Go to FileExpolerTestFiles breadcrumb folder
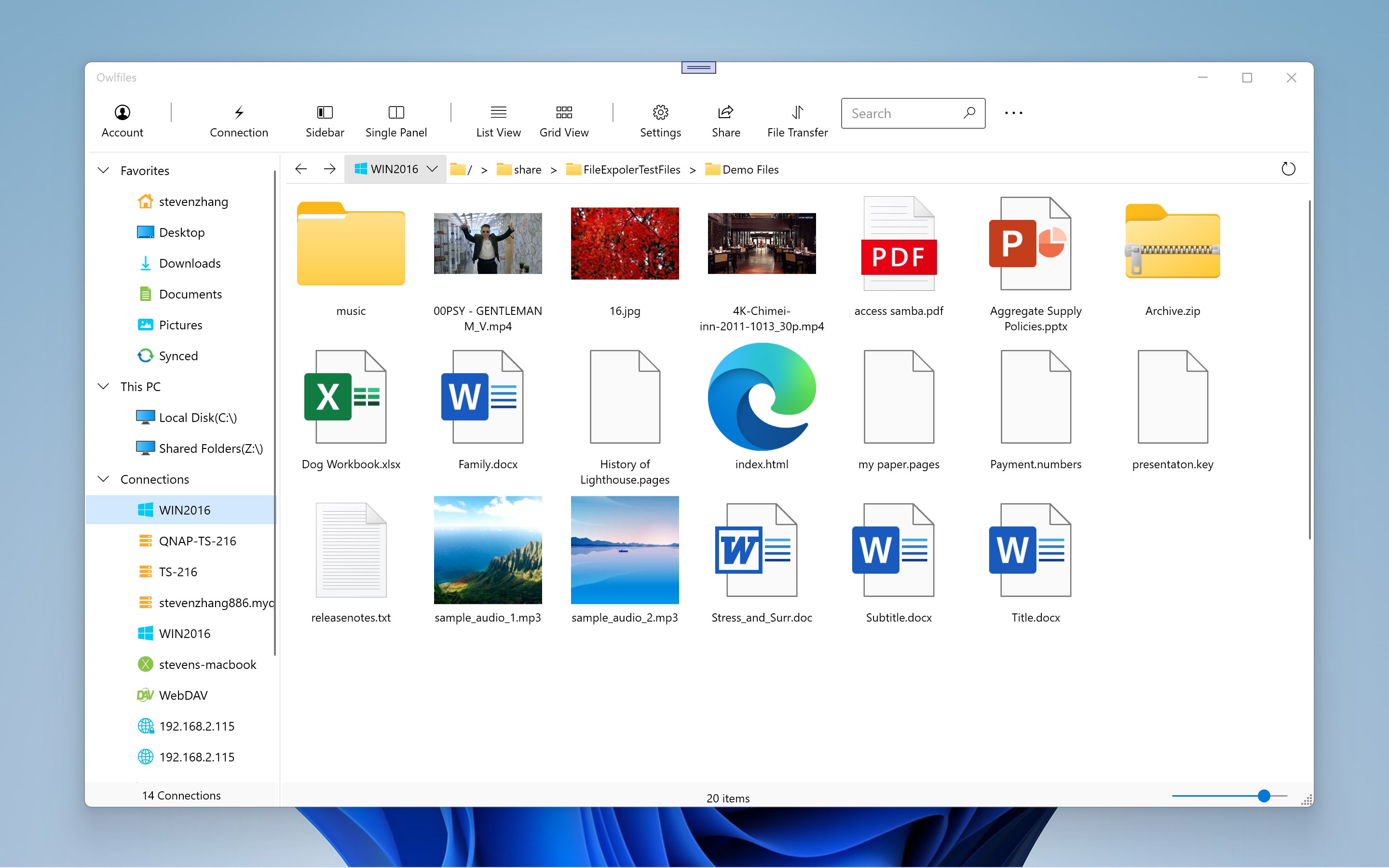The height and width of the screenshot is (868, 1389). pyautogui.click(x=631, y=169)
